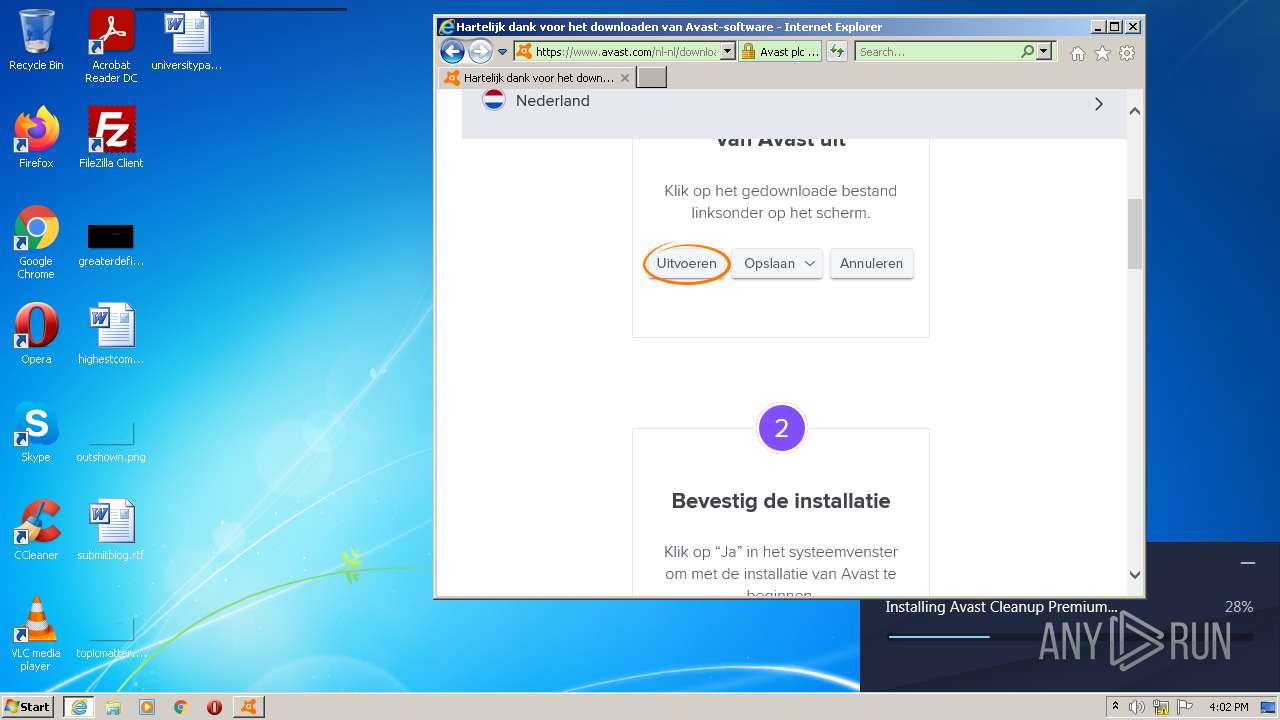
Task: Click the URL address field
Action: click(626, 51)
